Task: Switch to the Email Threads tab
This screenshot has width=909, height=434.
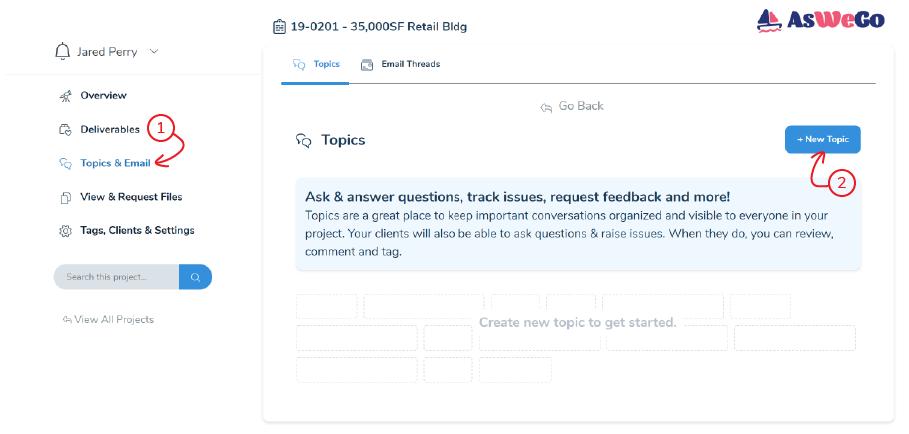Action: (x=400, y=64)
